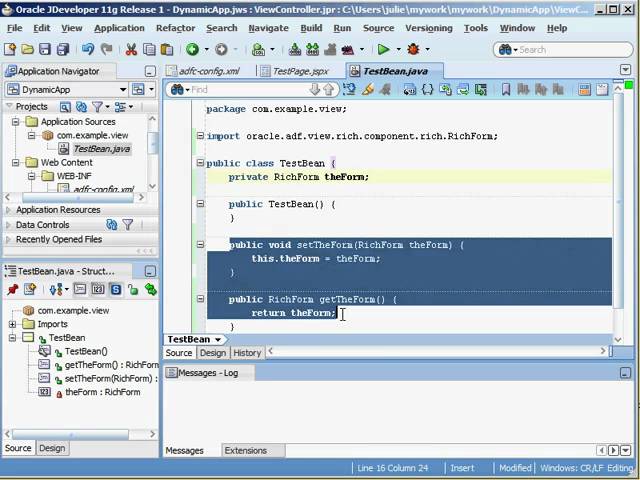Viewport: 640px width, 480px height.
Task: Click the Find Previous up arrow
Action: pyautogui.click(x=329, y=89)
